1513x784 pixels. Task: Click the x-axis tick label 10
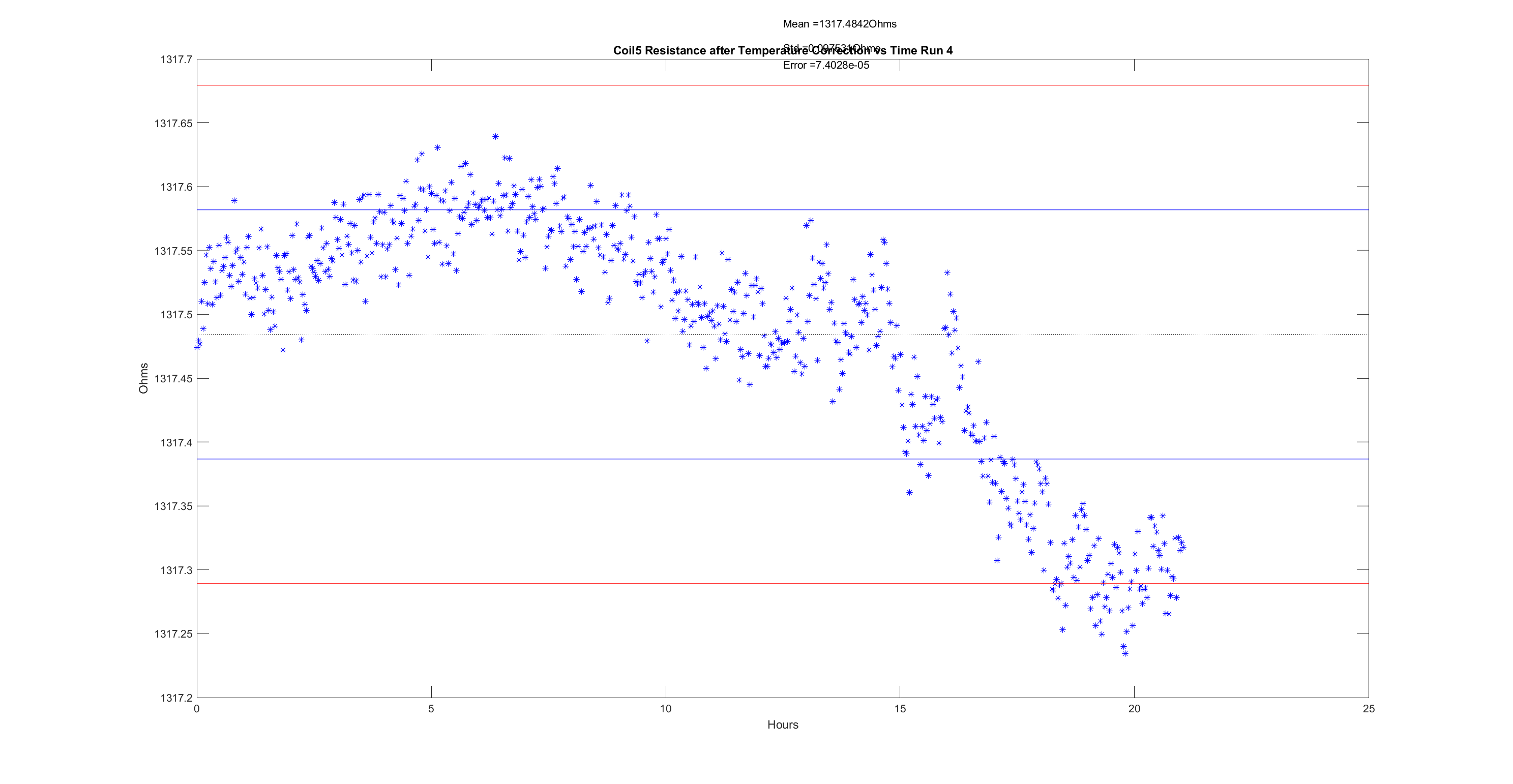click(665, 709)
